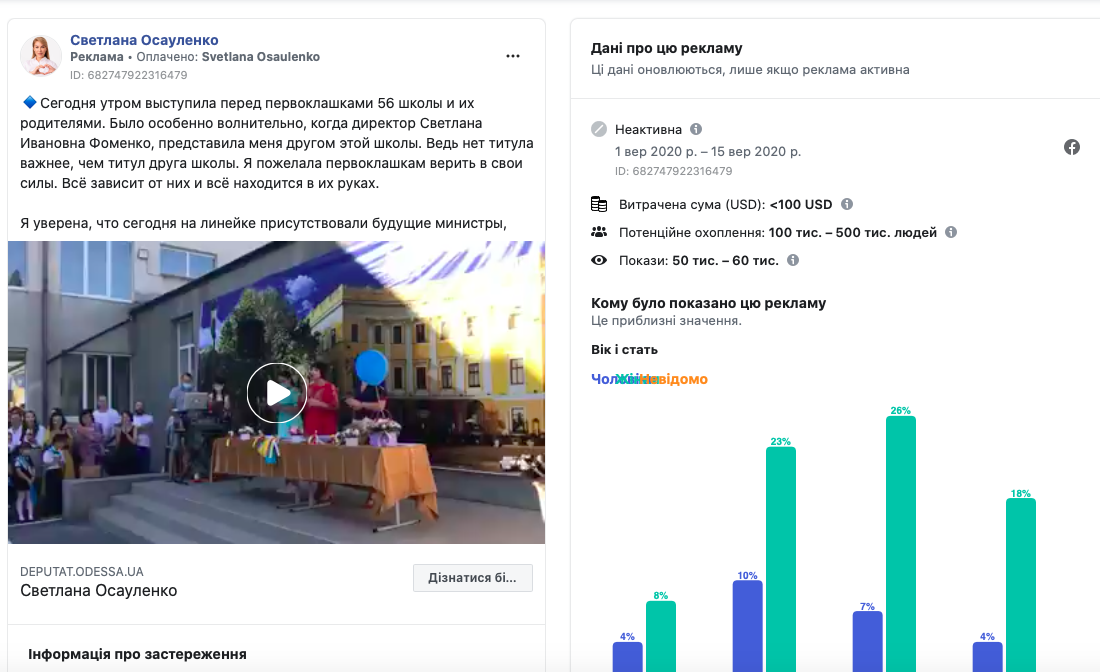The width and height of the screenshot is (1100, 672).
Task: Click the Дані про цю рекламу heading
Action: click(666, 48)
